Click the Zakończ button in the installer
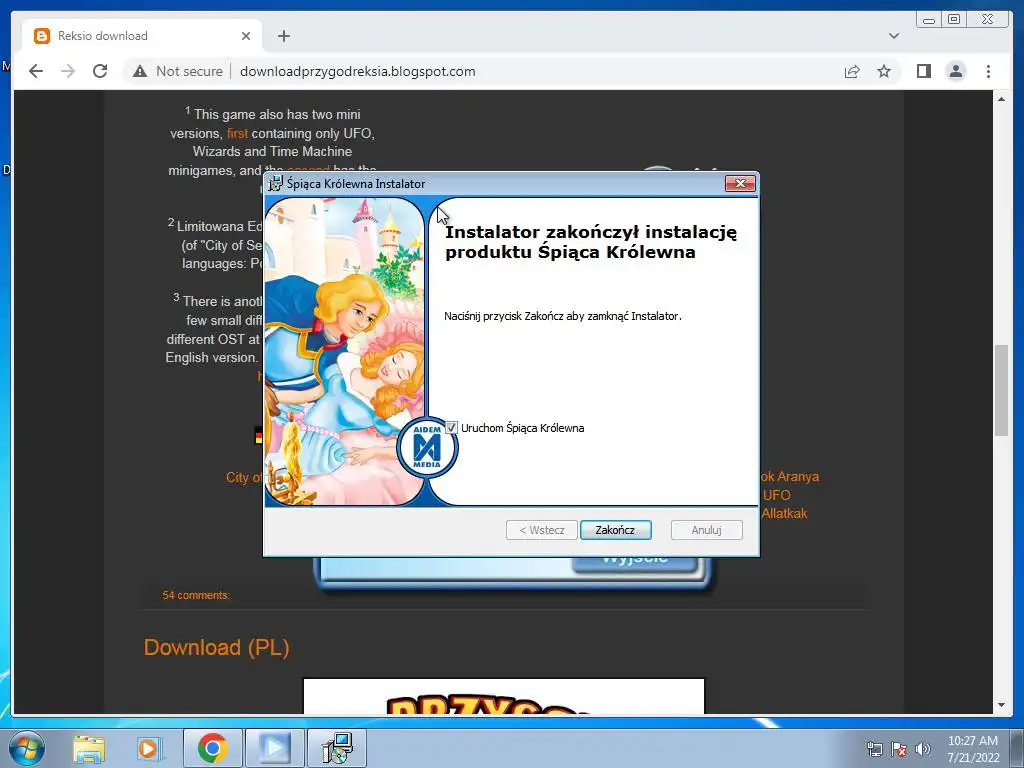1024x768 pixels. [615, 530]
